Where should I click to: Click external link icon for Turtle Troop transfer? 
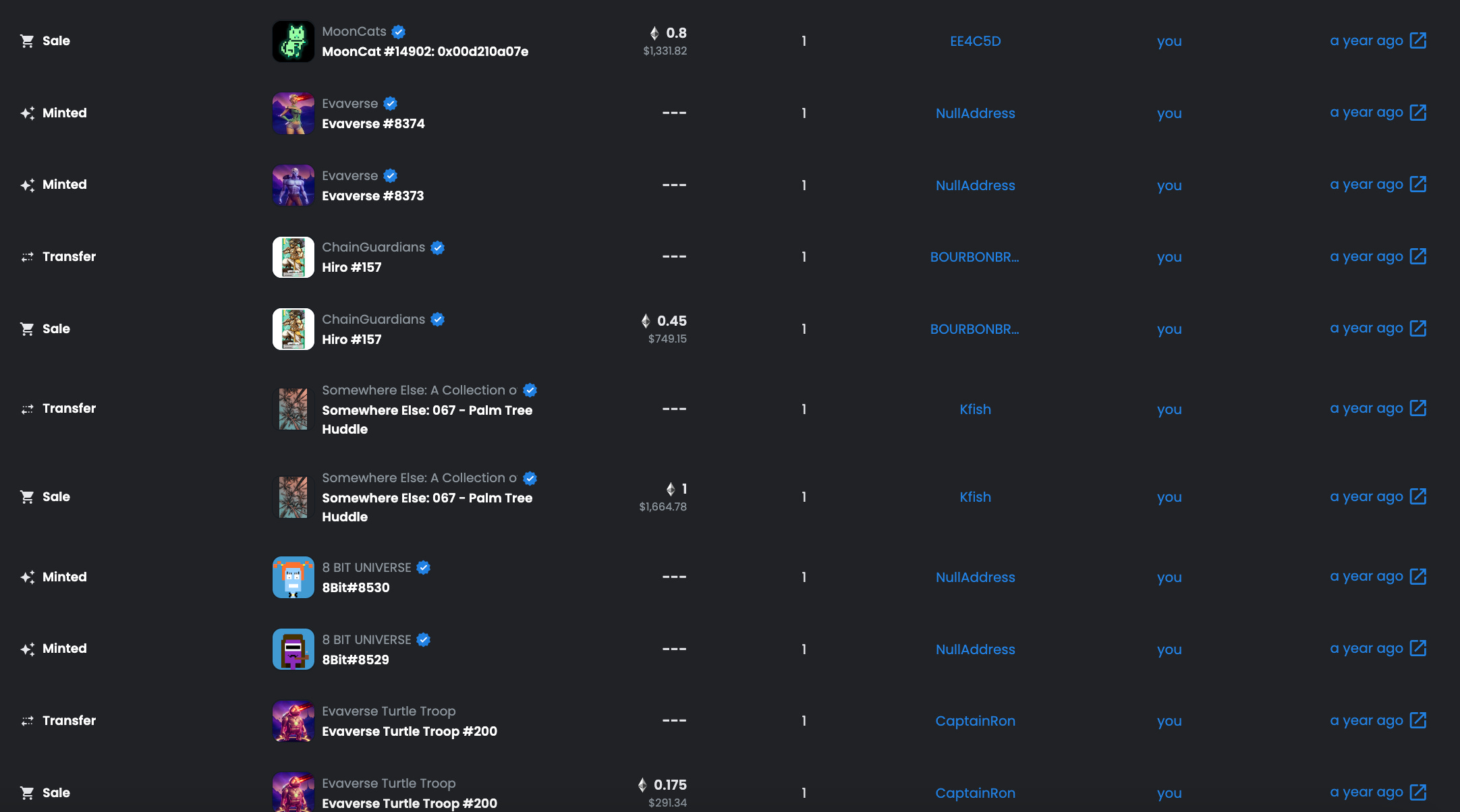pyautogui.click(x=1417, y=720)
